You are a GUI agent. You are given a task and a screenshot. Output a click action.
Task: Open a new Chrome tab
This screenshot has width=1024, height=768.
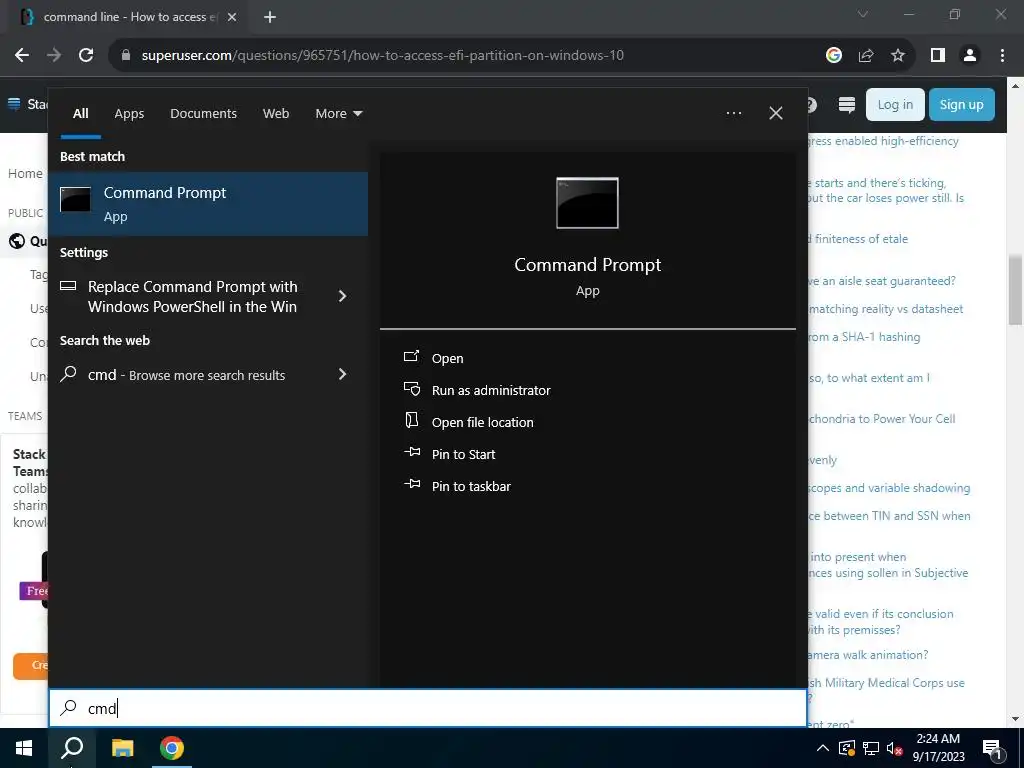point(270,17)
